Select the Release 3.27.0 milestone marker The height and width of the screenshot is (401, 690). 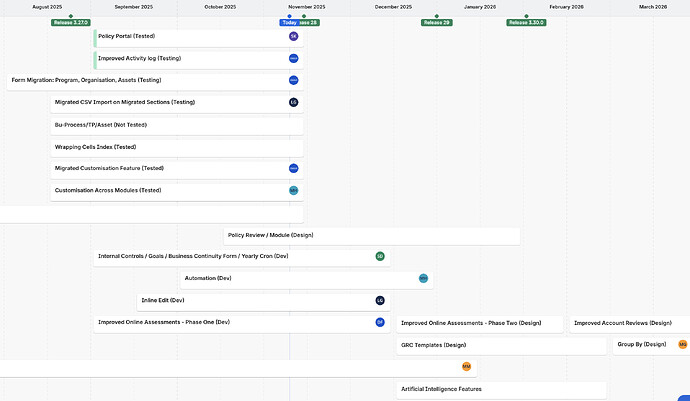[x=71, y=22]
